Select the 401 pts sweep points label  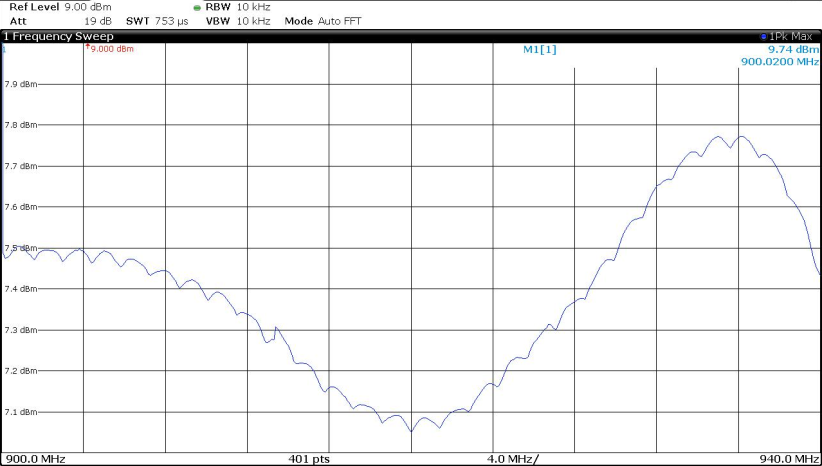(309, 459)
